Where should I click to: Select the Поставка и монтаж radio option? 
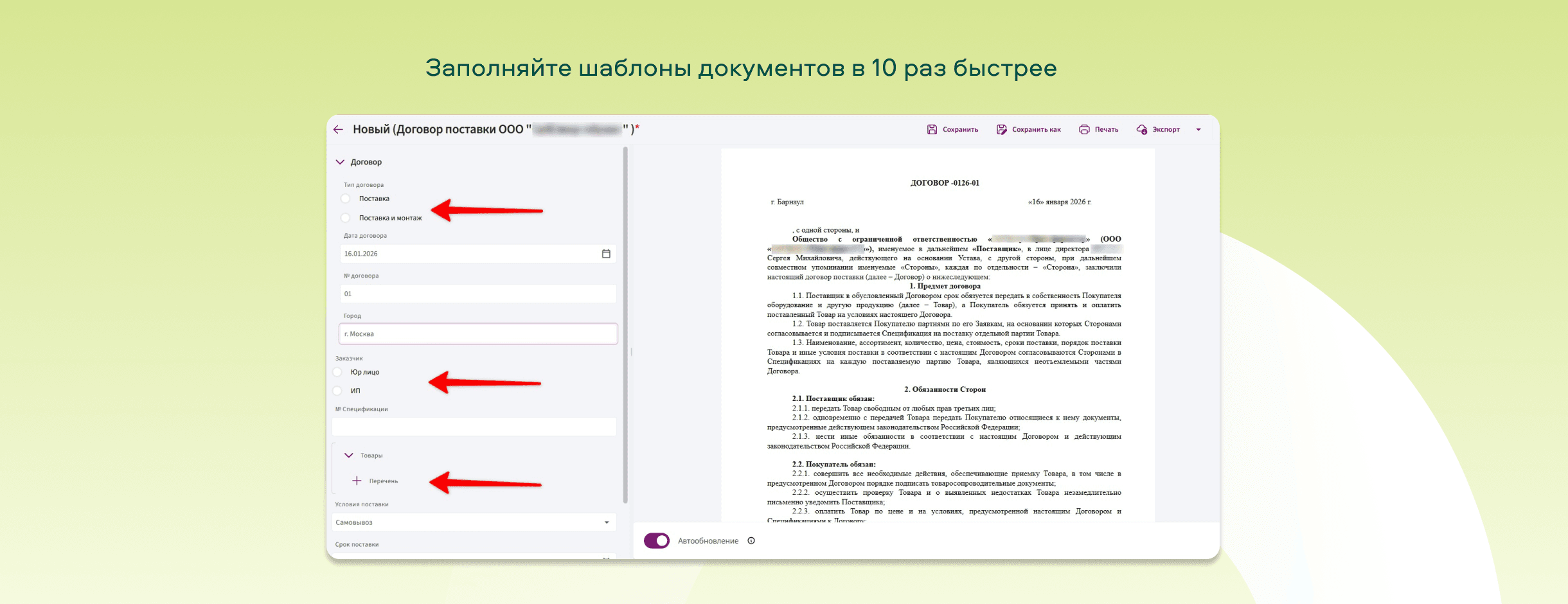346,218
